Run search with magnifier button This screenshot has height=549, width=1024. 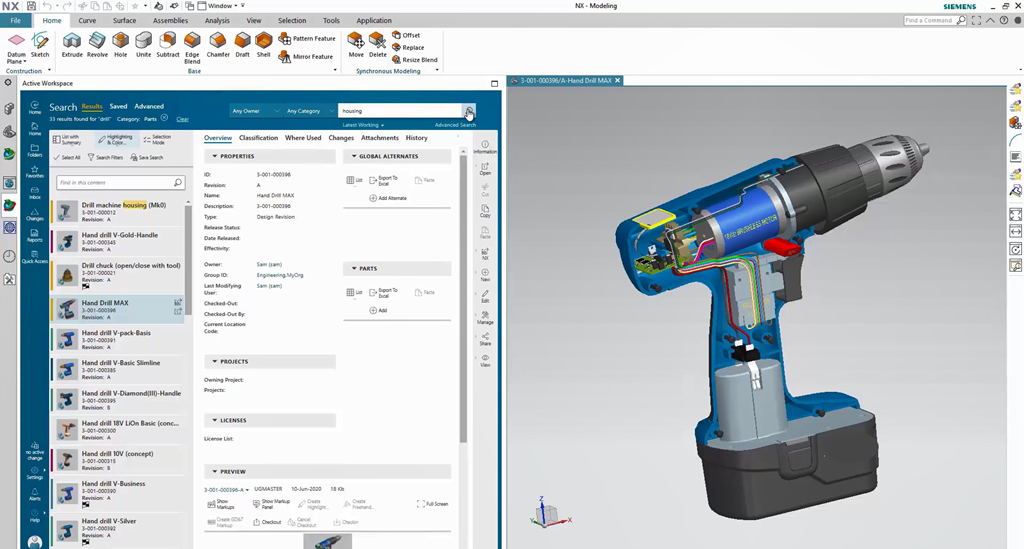[x=469, y=111]
